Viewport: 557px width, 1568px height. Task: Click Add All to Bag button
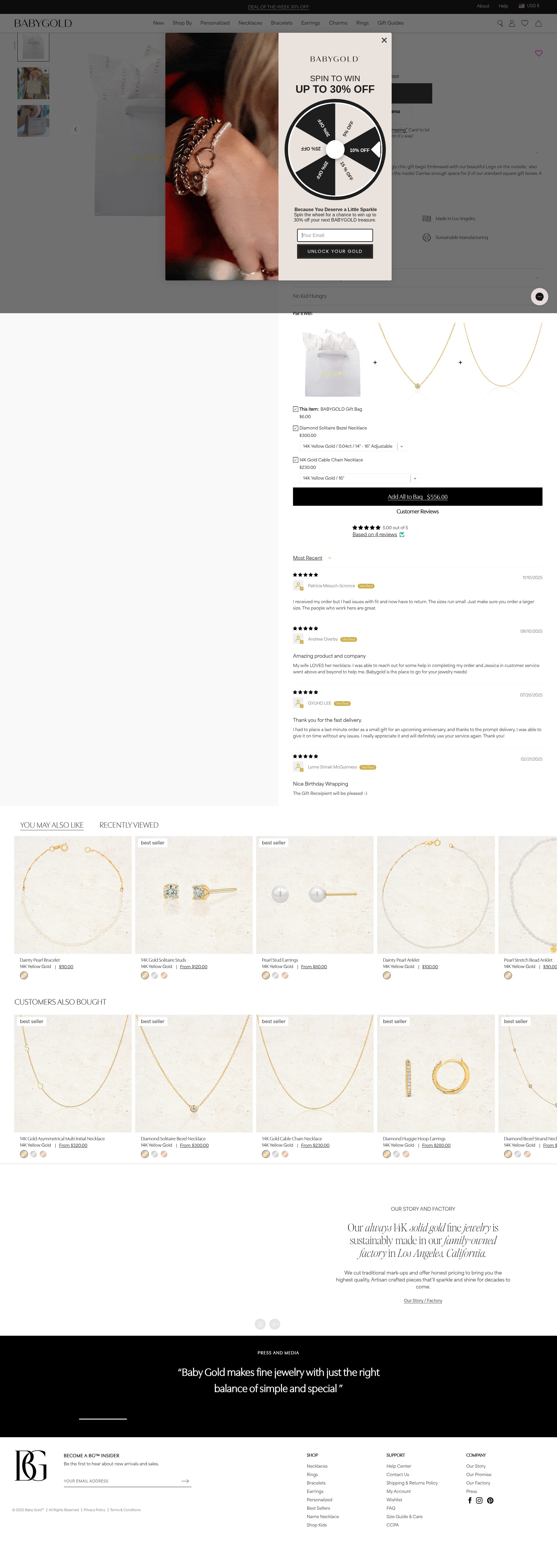tap(417, 497)
